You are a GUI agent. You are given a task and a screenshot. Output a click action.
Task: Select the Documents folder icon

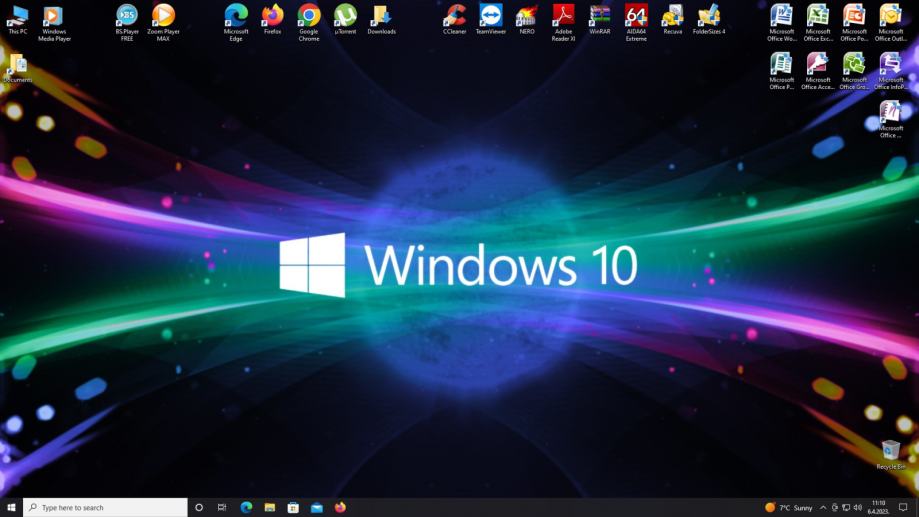coord(18,69)
